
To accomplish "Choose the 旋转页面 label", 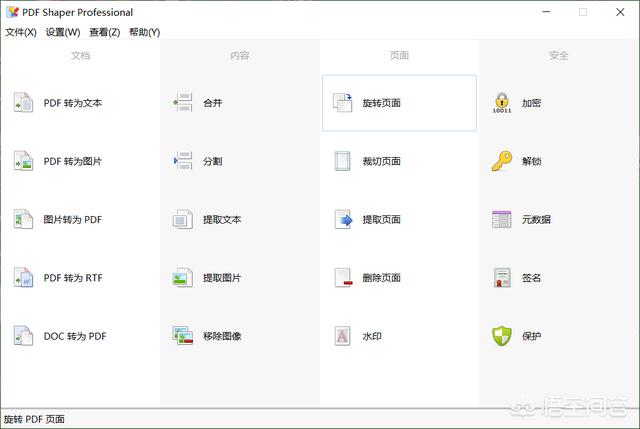I will (x=382, y=103).
